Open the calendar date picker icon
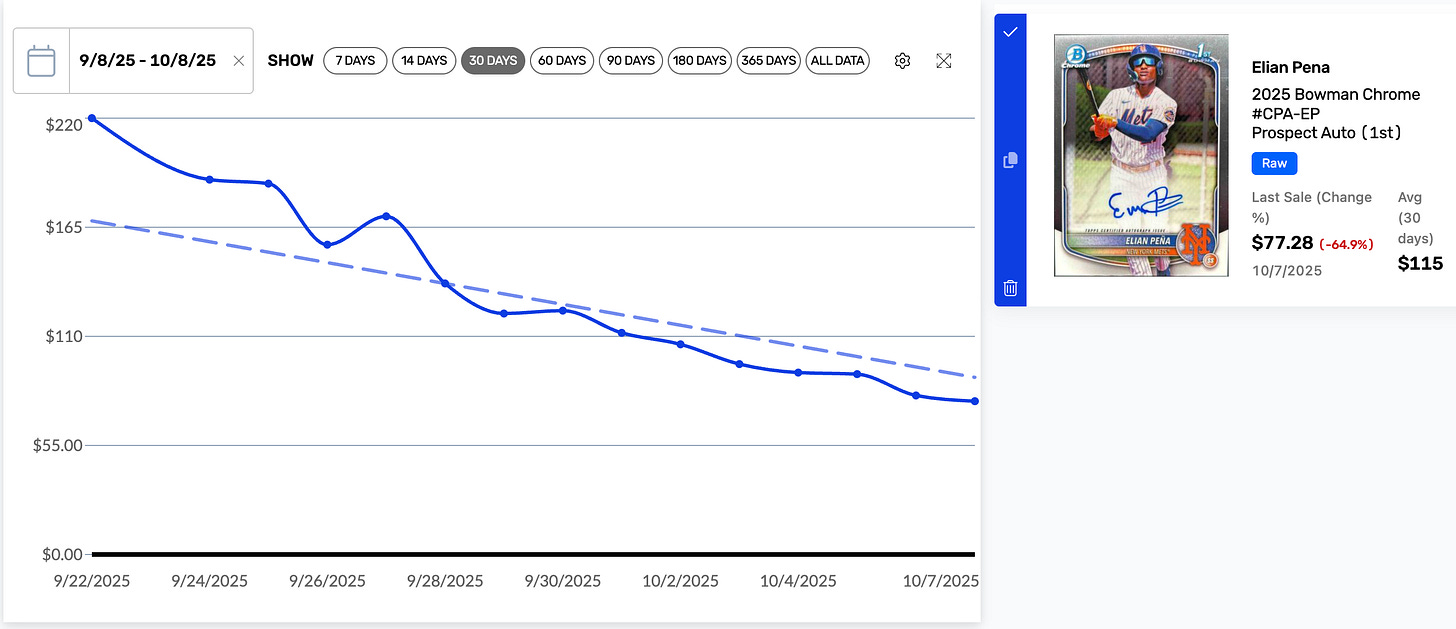 (41, 61)
